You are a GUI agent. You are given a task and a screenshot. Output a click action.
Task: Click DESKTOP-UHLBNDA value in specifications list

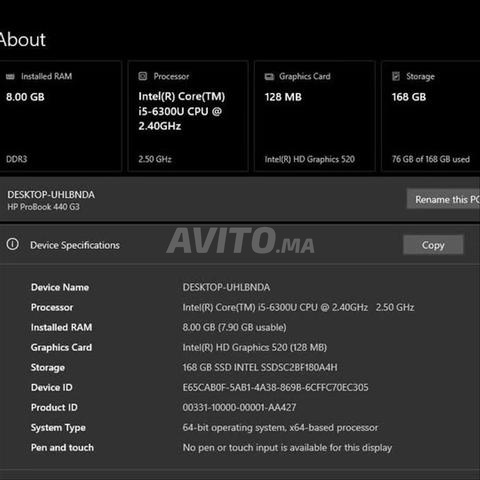coord(226,287)
